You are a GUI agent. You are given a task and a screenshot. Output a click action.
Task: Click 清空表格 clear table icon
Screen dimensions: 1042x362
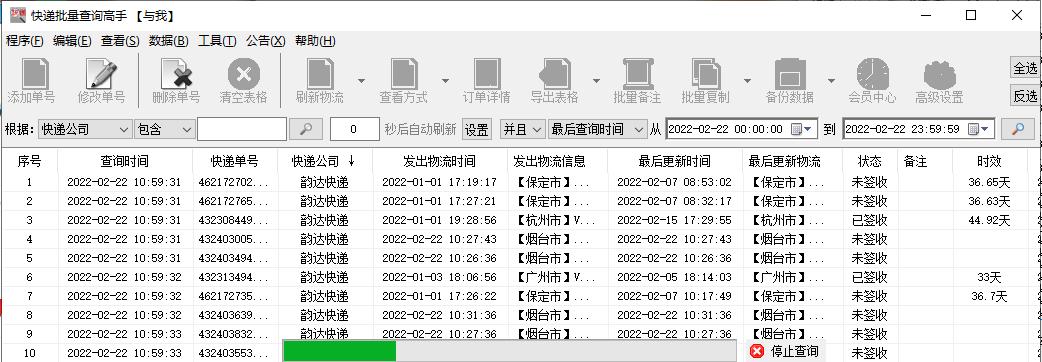(243, 74)
